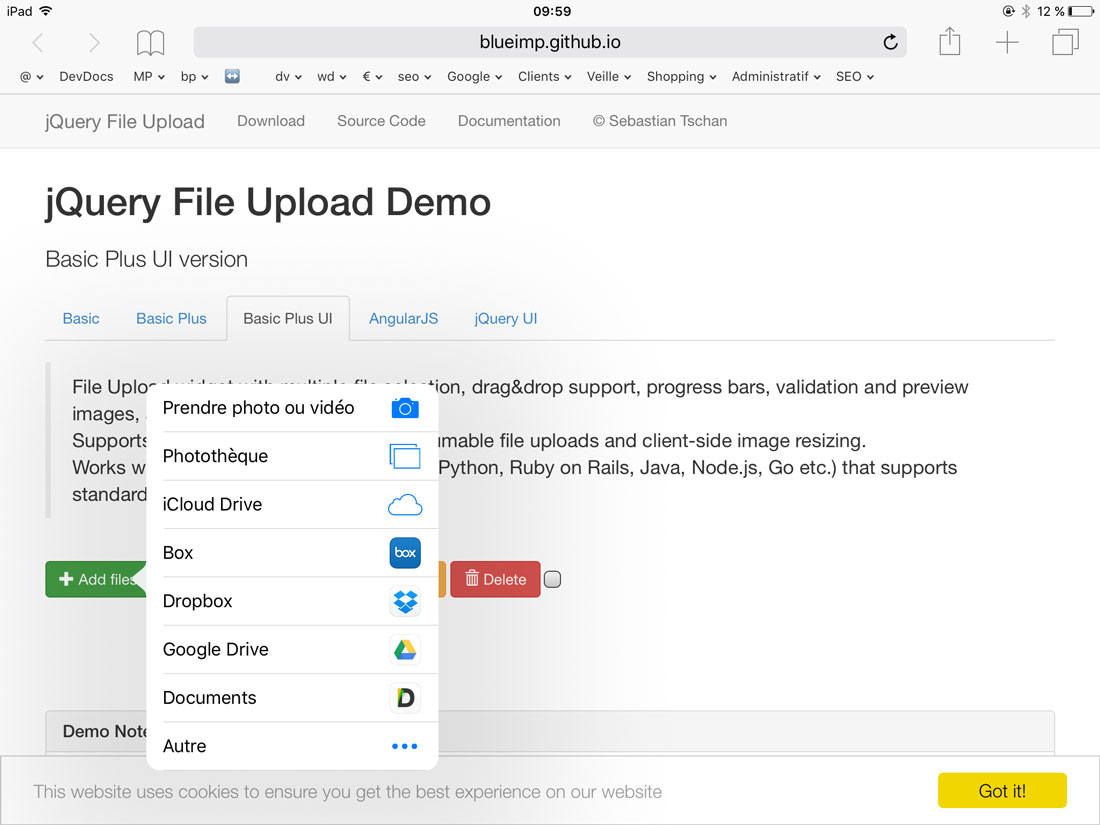
Task: Switch to the AngularJS tab
Action: pyautogui.click(x=403, y=318)
